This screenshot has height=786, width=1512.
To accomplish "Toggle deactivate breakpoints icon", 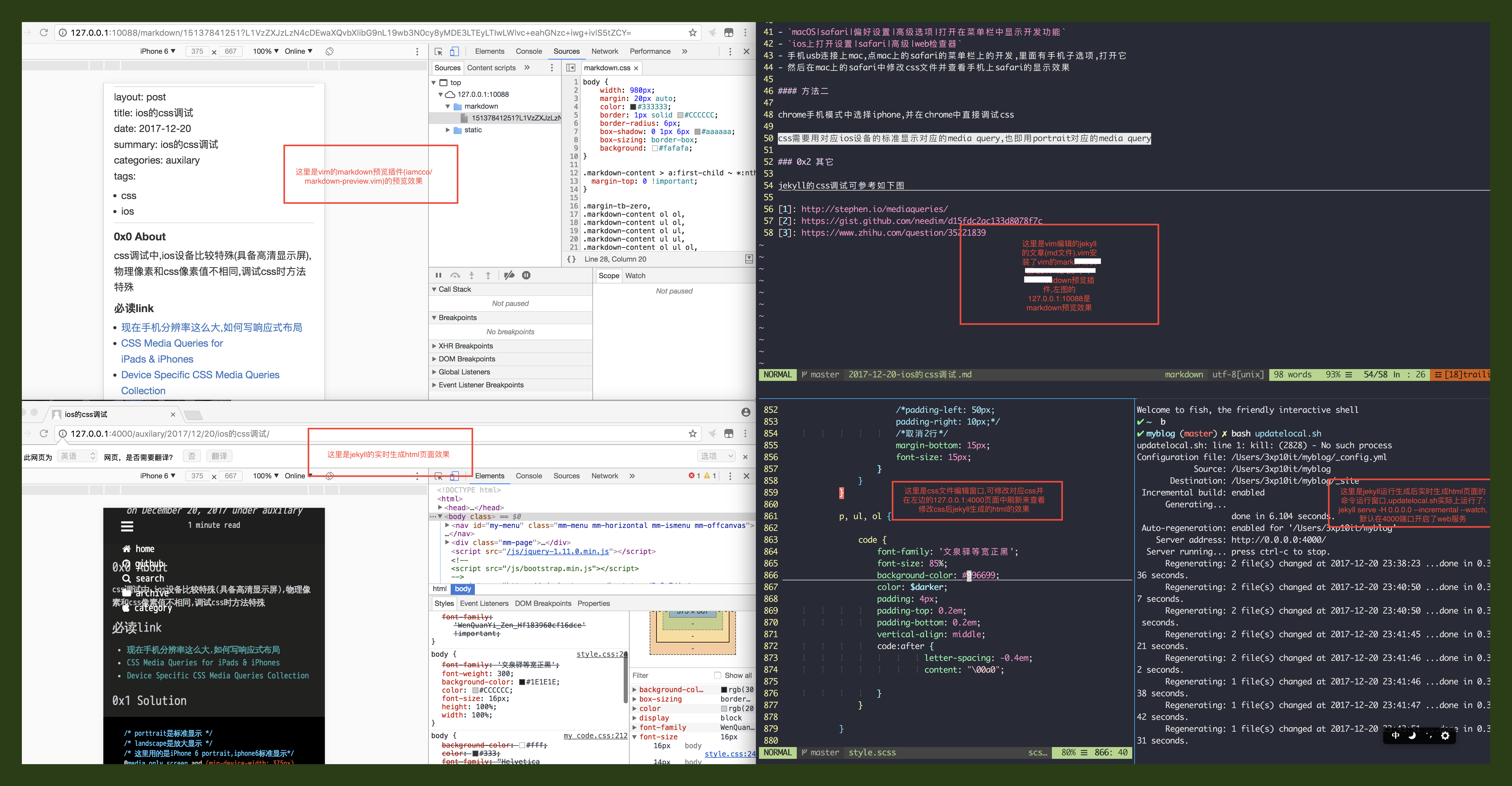I will tap(509, 275).
